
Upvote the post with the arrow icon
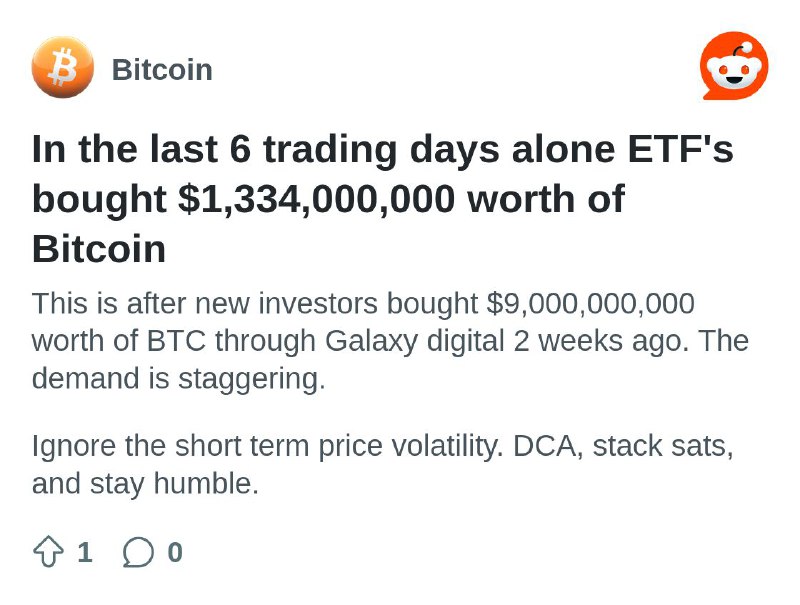48,551
